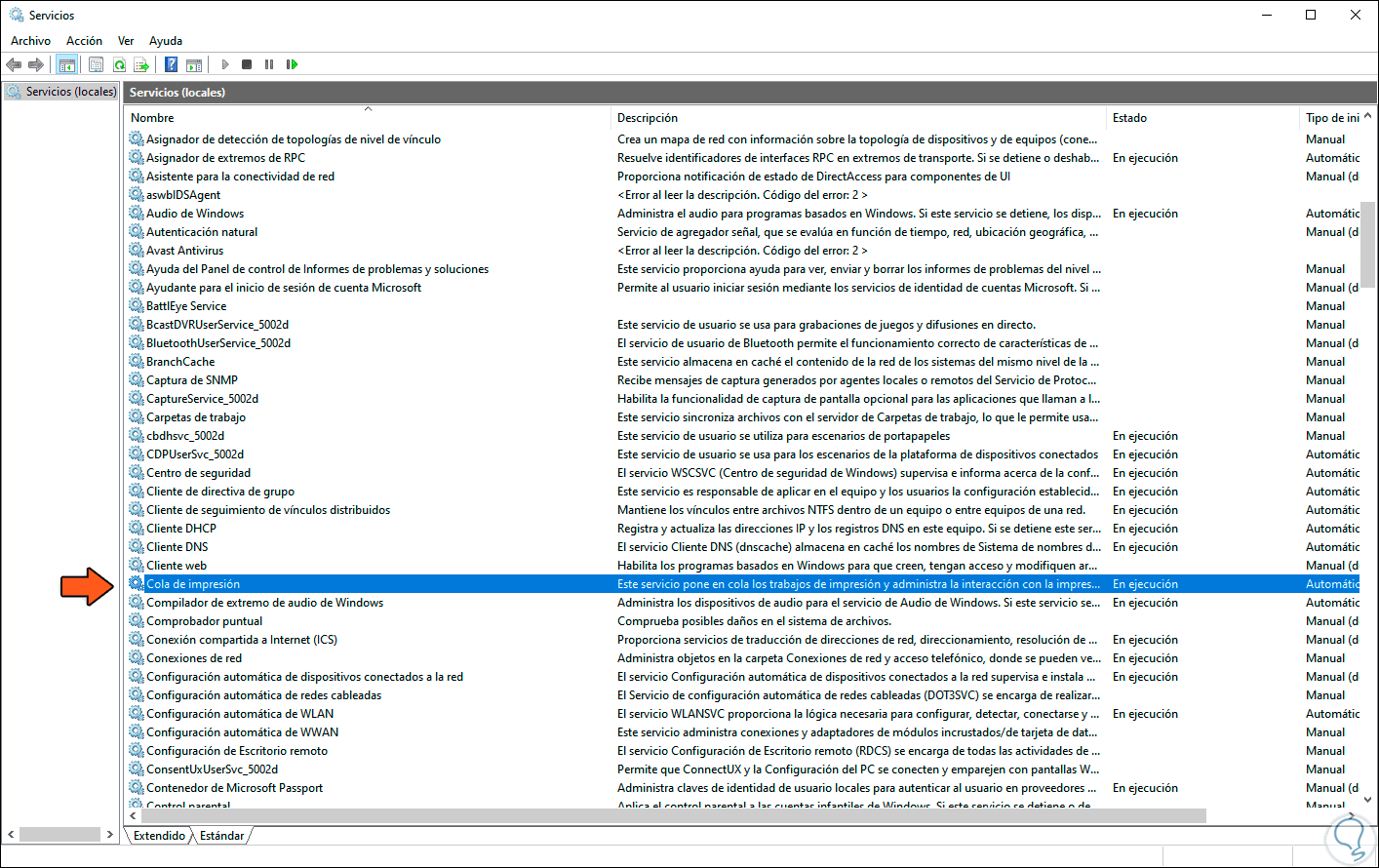
Task: Toggle the show/hide console tree toolbar icon
Action: tap(66, 64)
